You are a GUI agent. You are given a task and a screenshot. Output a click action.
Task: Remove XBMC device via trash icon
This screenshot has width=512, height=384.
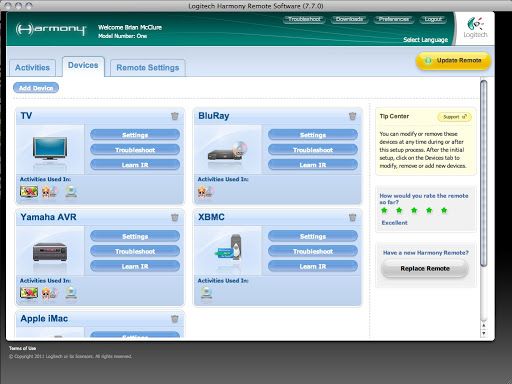click(x=352, y=217)
